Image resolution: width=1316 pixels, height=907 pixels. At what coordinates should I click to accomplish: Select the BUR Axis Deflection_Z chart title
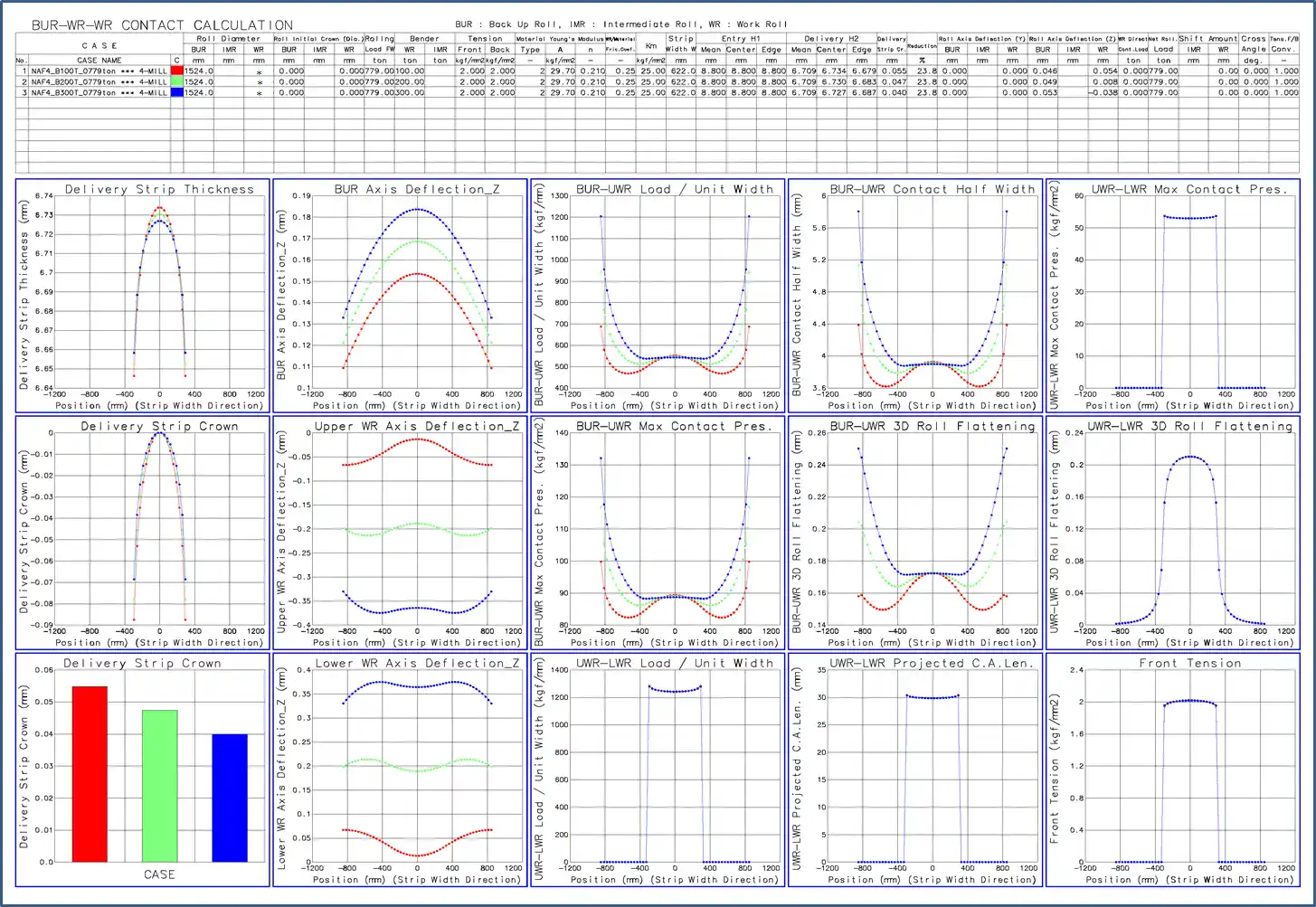pyautogui.click(x=416, y=189)
